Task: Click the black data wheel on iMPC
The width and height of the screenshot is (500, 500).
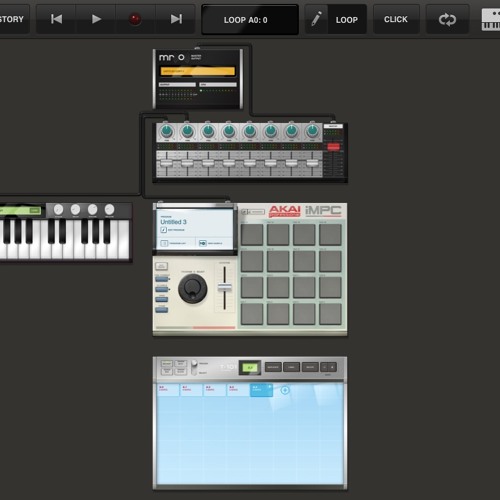Action: (192, 289)
